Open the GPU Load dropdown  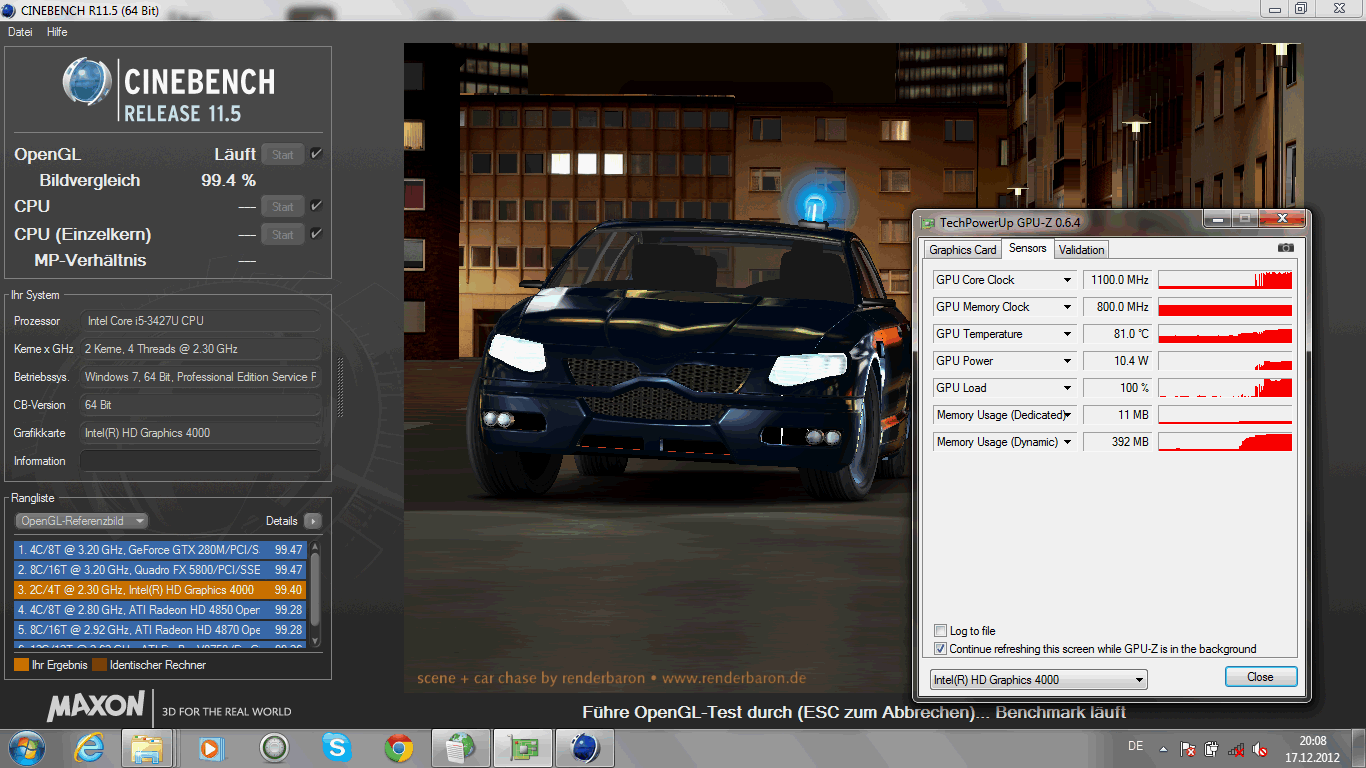pos(1067,388)
